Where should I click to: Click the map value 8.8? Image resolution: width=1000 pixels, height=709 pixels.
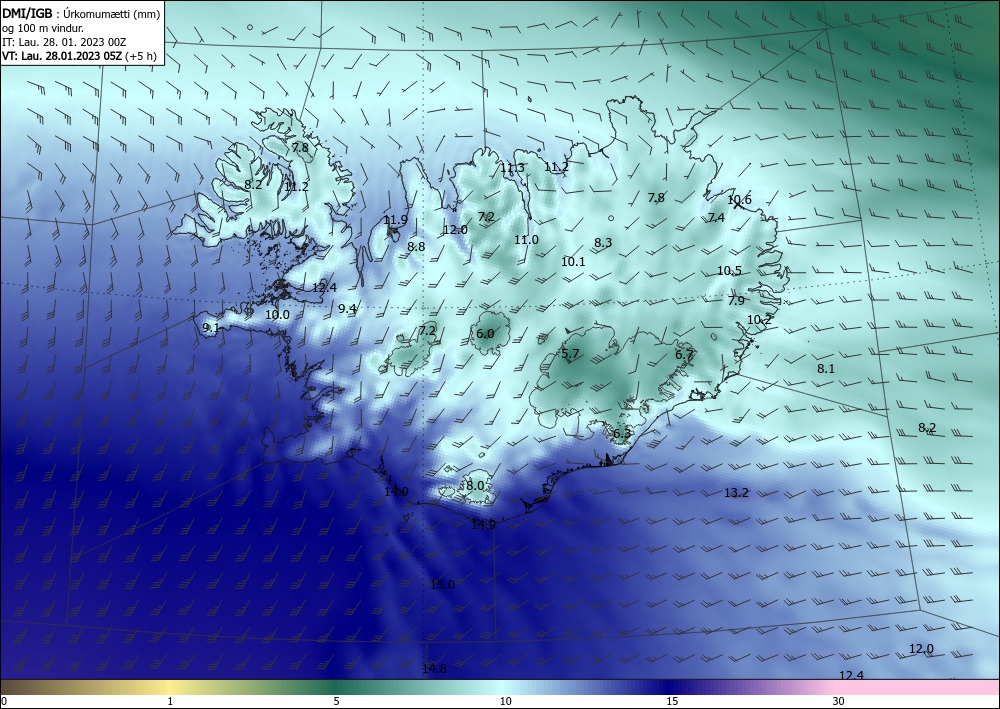pos(416,246)
